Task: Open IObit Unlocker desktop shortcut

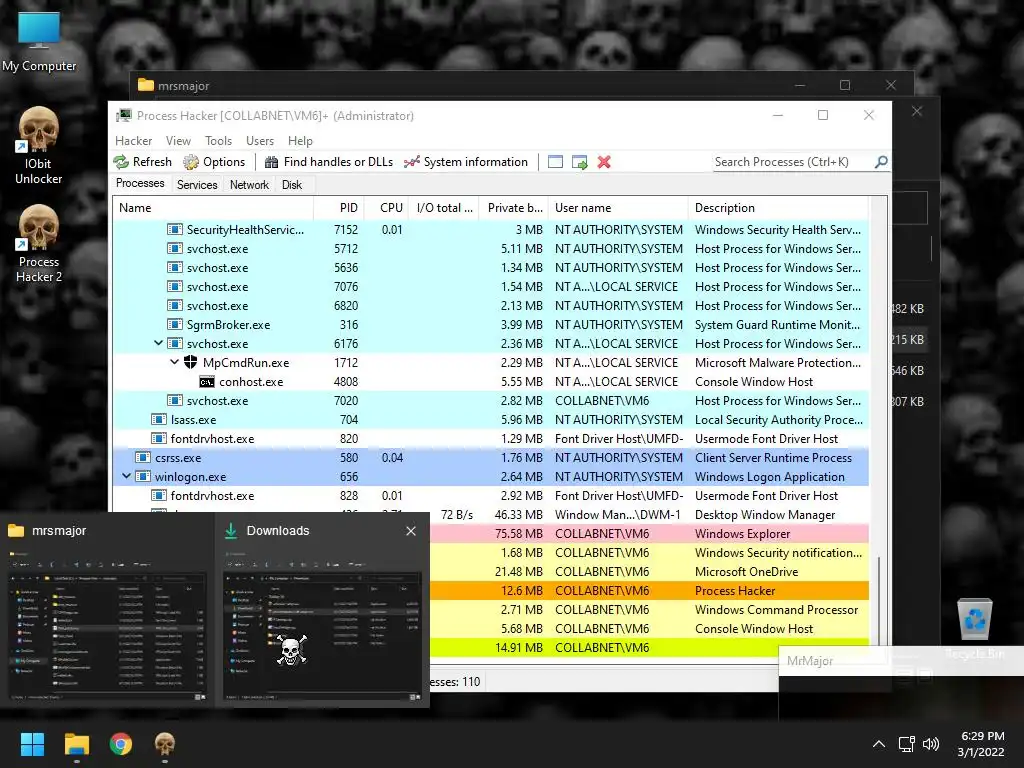Action: 39,146
